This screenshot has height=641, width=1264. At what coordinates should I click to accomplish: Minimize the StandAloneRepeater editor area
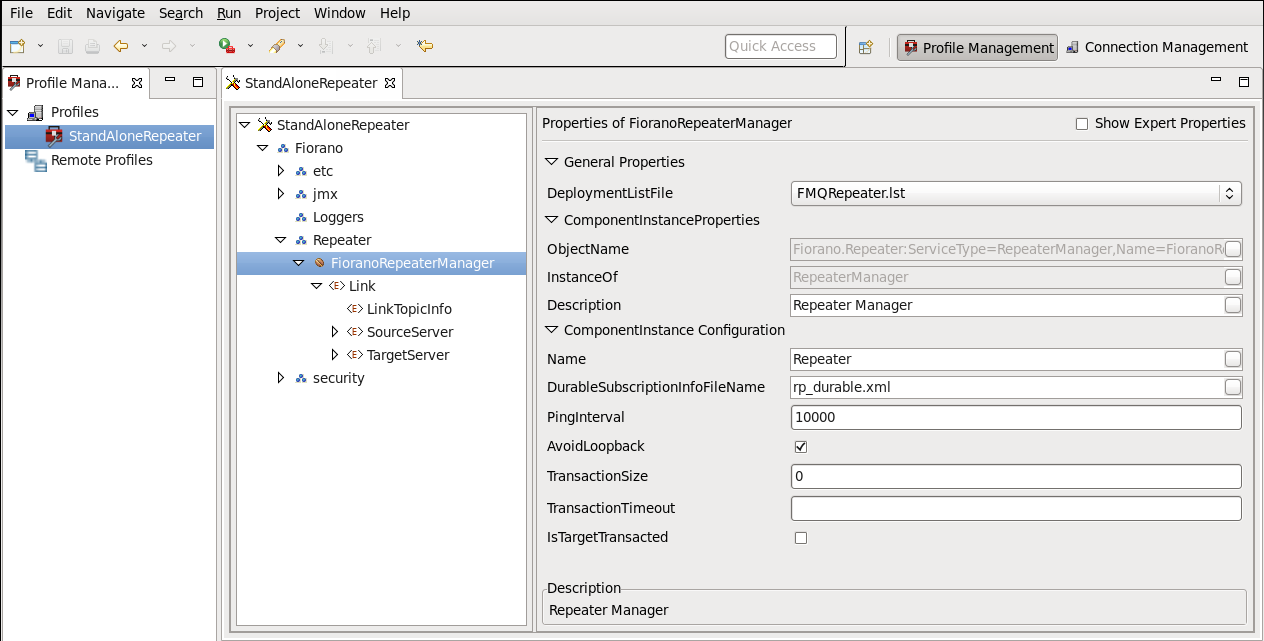coord(1216,81)
